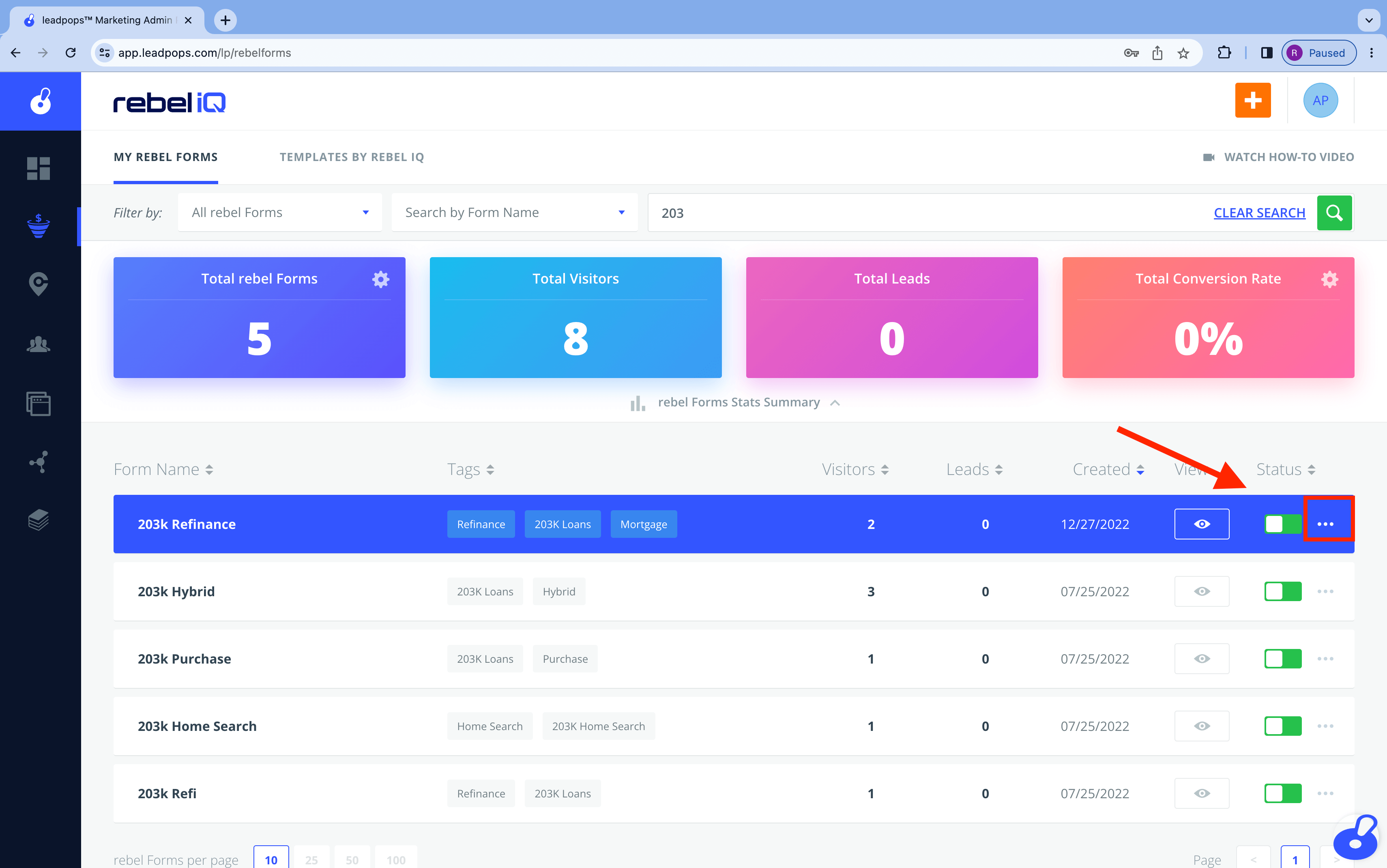Open settings gear on Total rebel Forms card

tap(380, 279)
